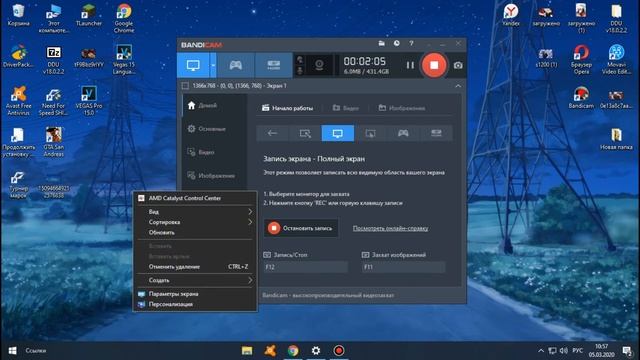Screen dimensions: 640x360
Task: Select the Новая папка desktop folder
Action: [x=616, y=139]
